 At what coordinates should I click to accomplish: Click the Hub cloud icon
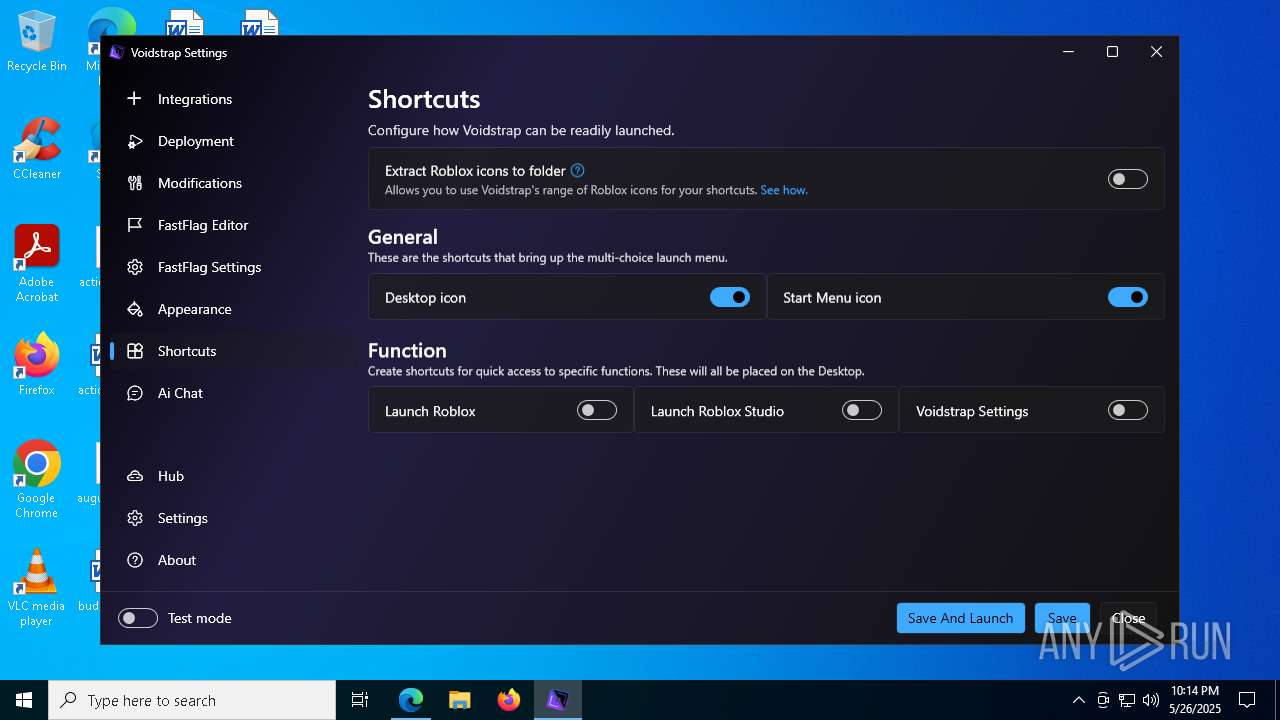(x=135, y=476)
